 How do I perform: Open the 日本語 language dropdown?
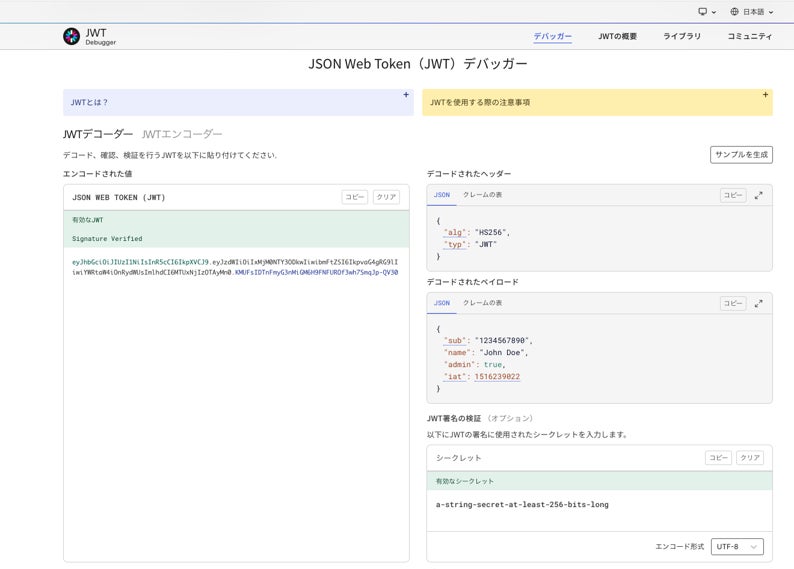pos(758,12)
